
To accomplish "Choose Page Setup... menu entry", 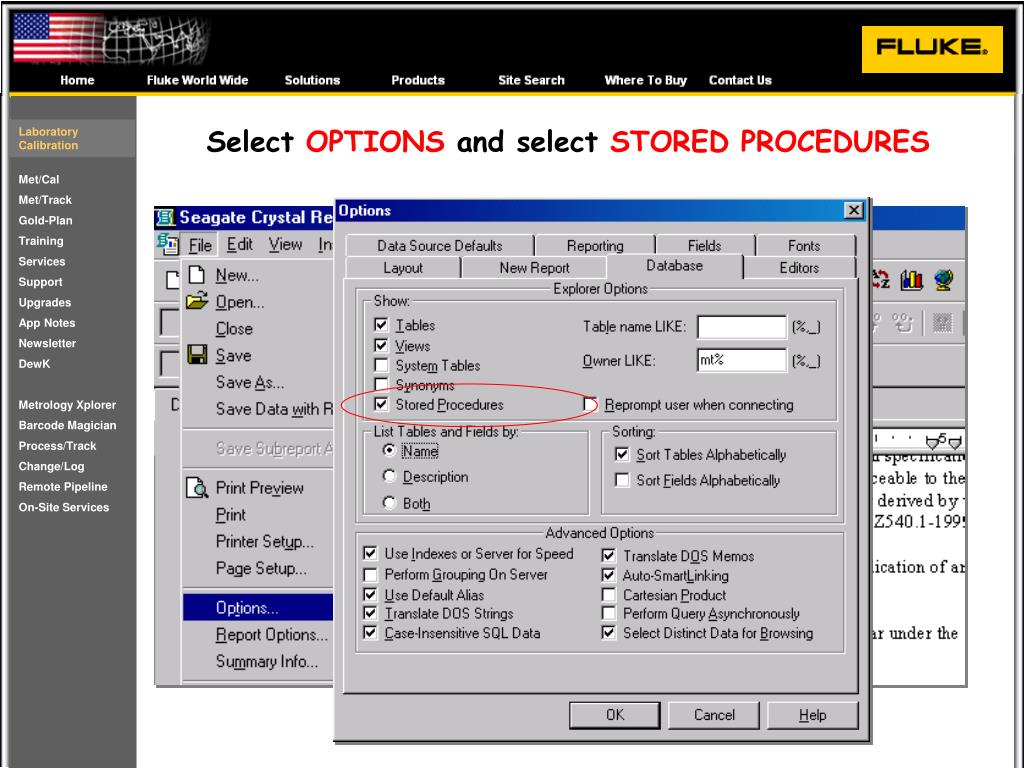I will (x=259, y=568).
